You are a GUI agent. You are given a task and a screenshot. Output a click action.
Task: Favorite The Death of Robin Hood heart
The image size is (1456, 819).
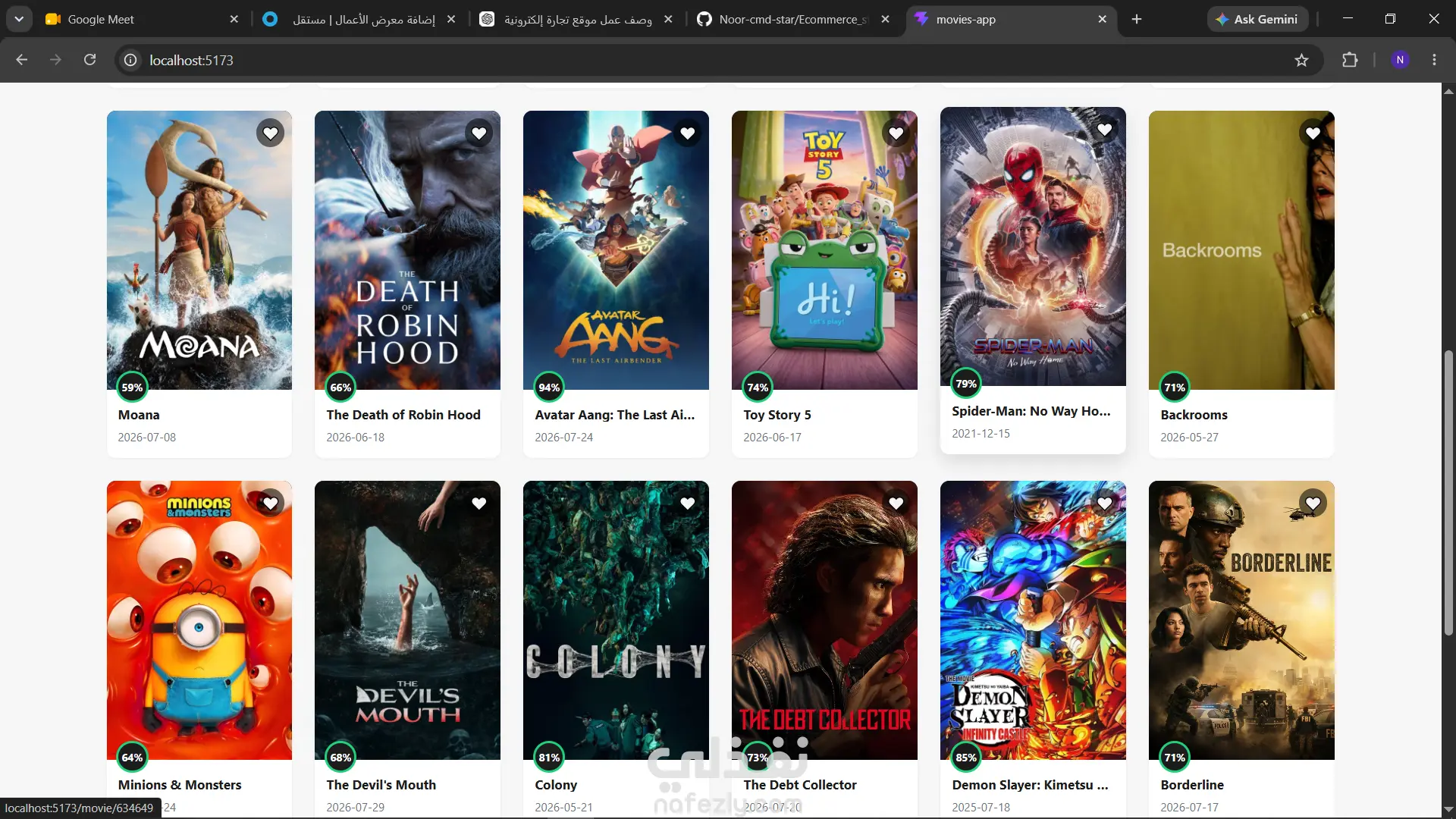coord(479,133)
